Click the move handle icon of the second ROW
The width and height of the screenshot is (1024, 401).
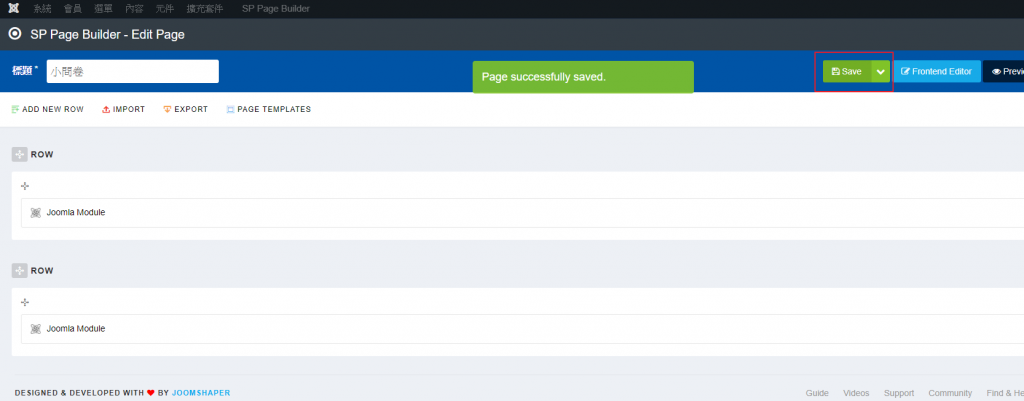[19, 270]
